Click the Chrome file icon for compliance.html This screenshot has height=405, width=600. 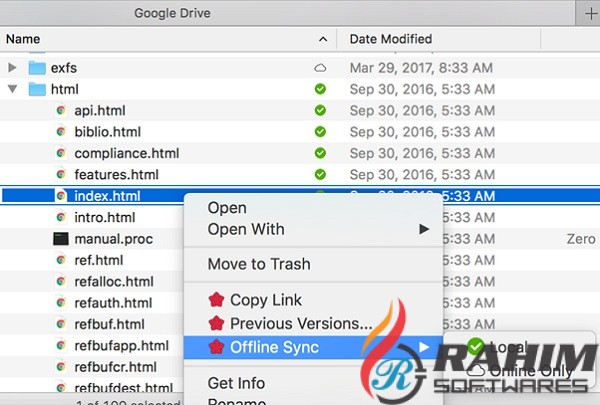[x=61, y=153]
